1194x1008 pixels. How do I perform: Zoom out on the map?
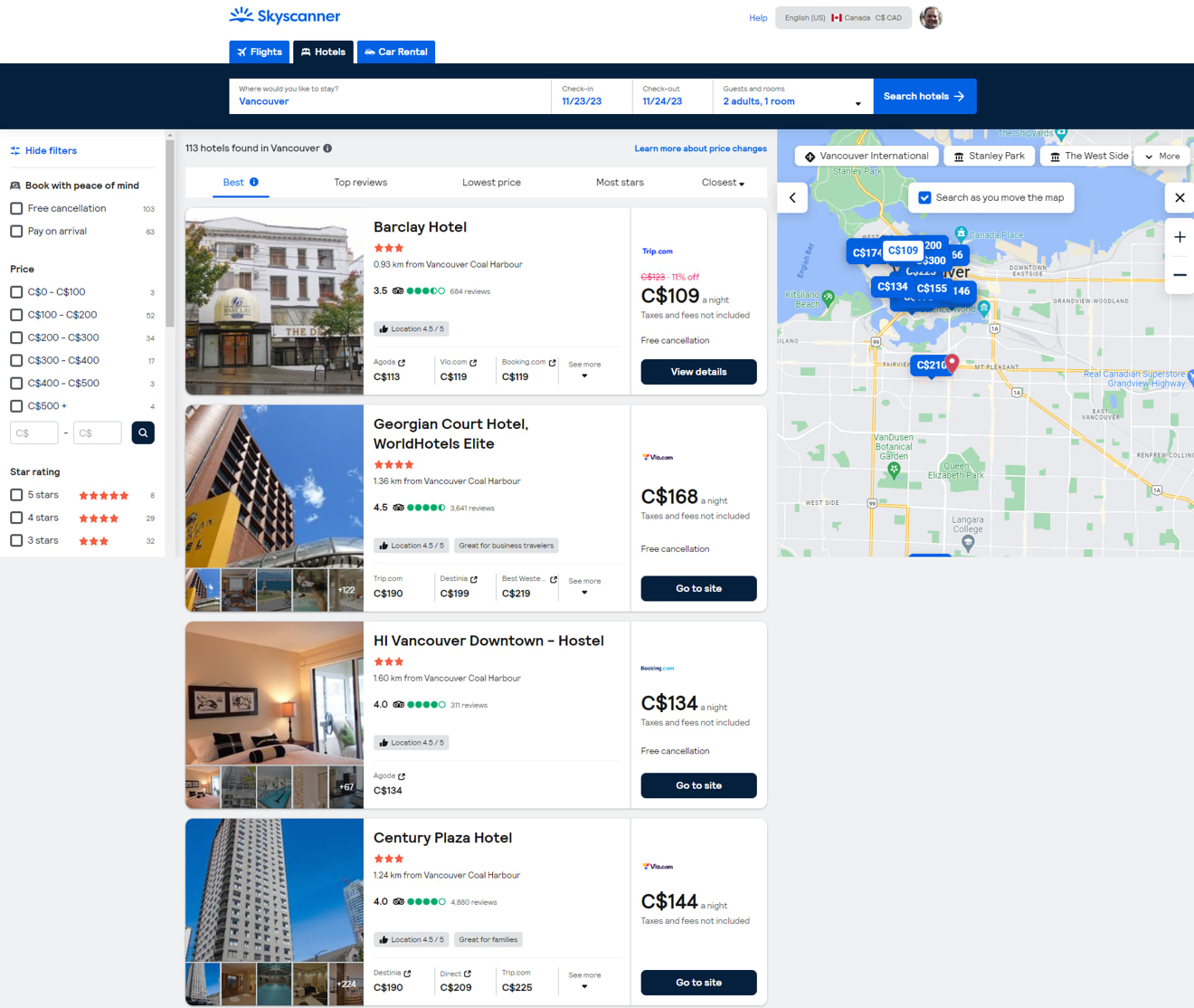coord(1180,274)
